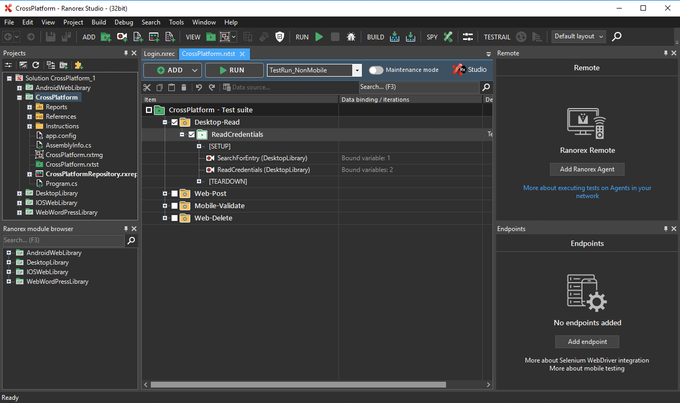
Task: Open the ADD button dropdown arrow
Action: [195, 70]
